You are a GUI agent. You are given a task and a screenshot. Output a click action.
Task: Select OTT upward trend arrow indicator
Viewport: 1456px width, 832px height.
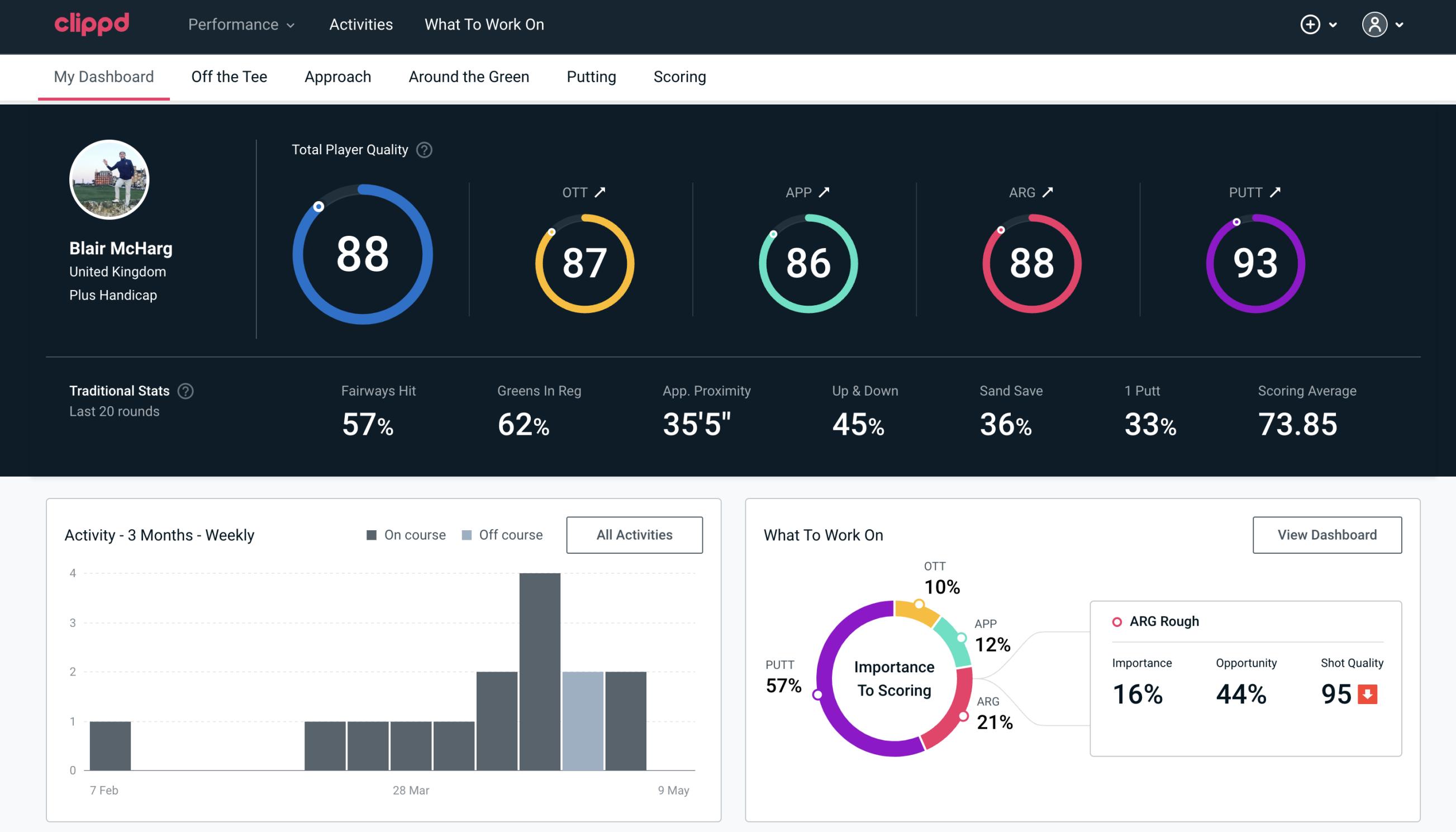601,191
